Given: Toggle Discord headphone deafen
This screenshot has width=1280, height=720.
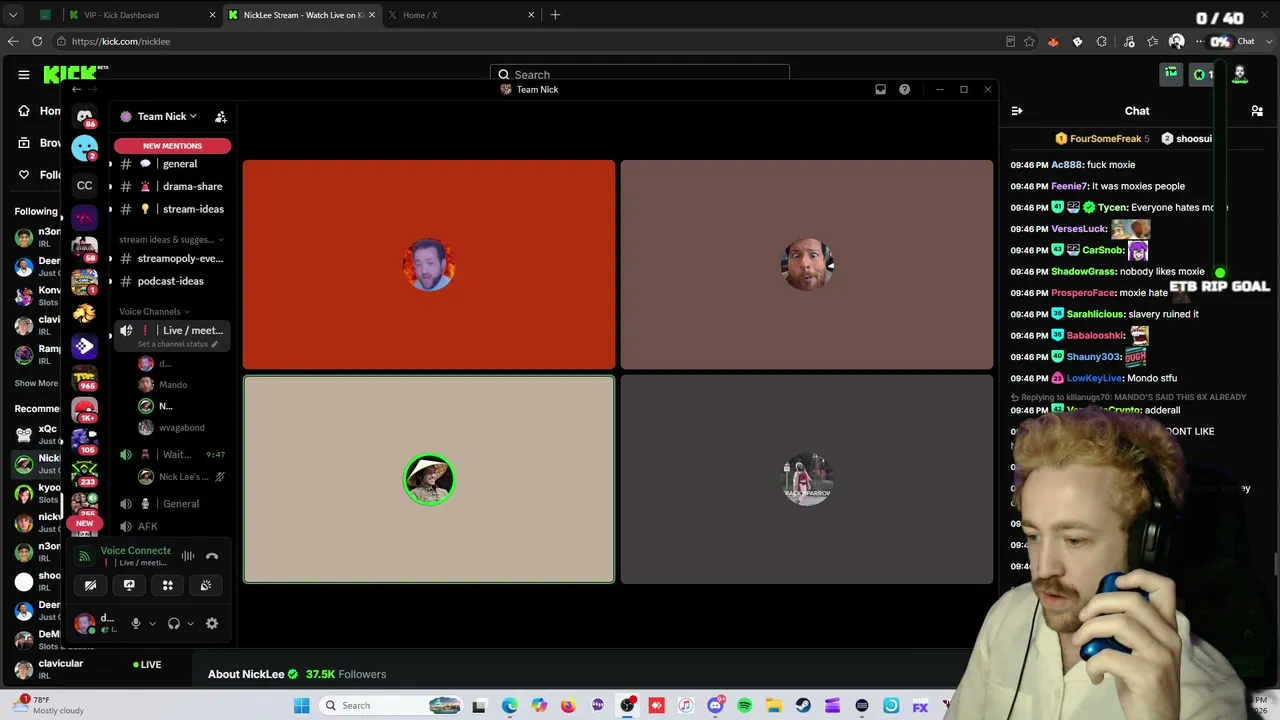Looking at the screenshot, I should click(174, 623).
